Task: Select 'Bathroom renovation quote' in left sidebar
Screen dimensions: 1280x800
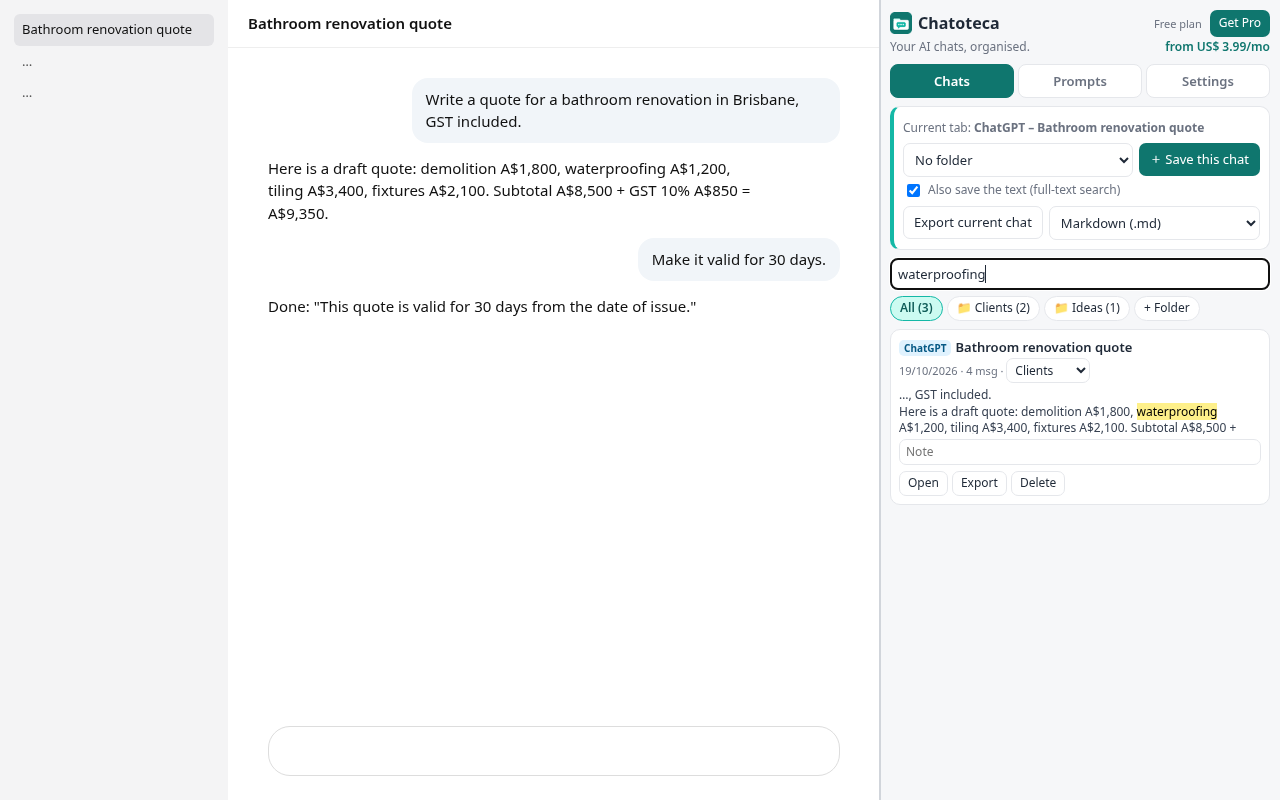Action: pyautogui.click(x=114, y=30)
